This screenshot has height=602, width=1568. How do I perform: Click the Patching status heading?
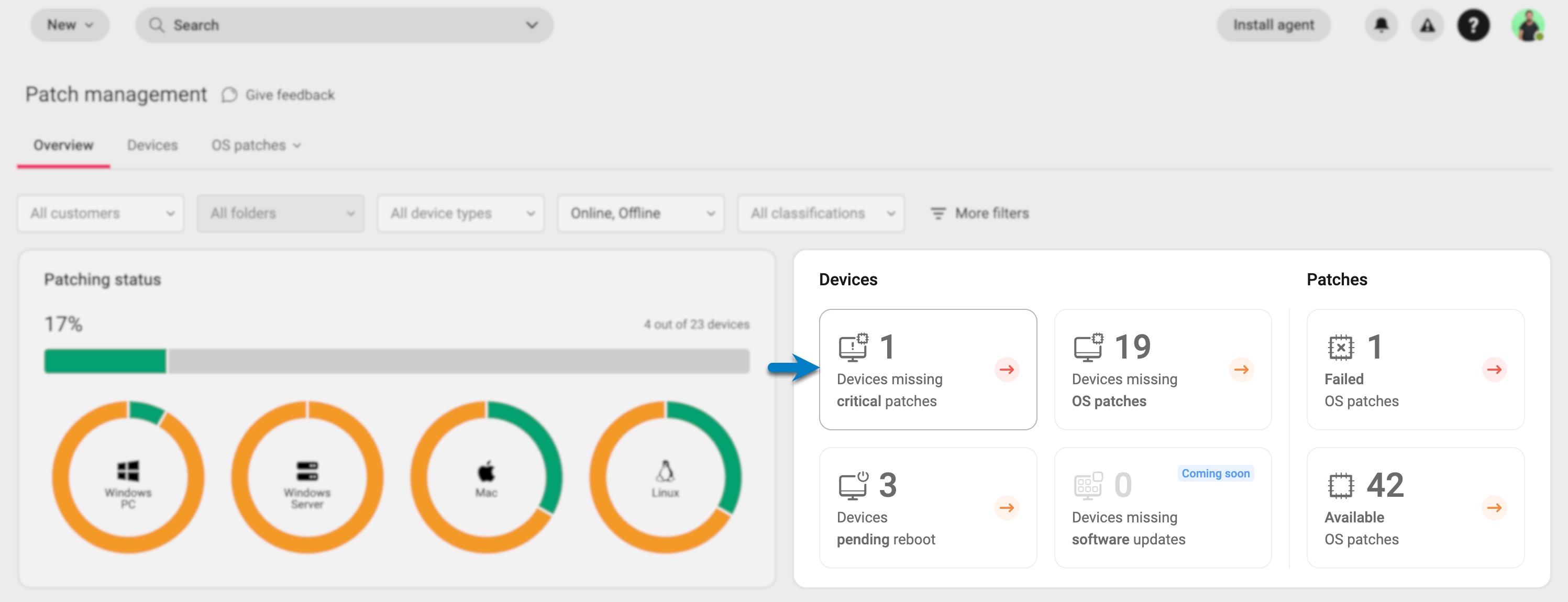coord(102,280)
